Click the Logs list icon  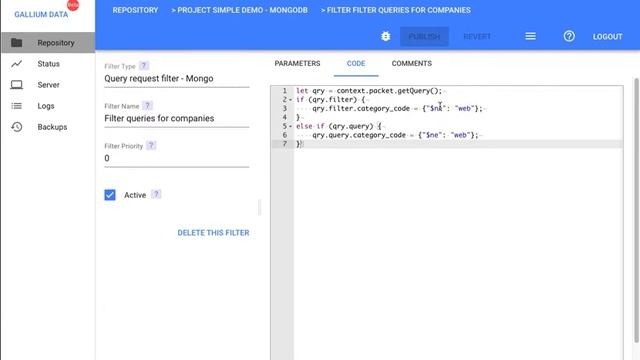(17, 106)
